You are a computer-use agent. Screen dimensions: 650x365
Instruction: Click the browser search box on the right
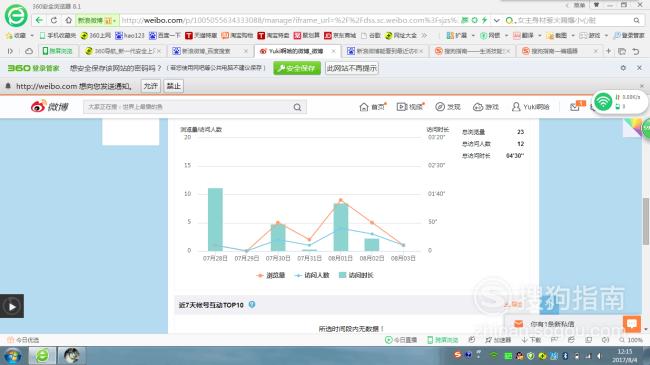pos(572,20)
